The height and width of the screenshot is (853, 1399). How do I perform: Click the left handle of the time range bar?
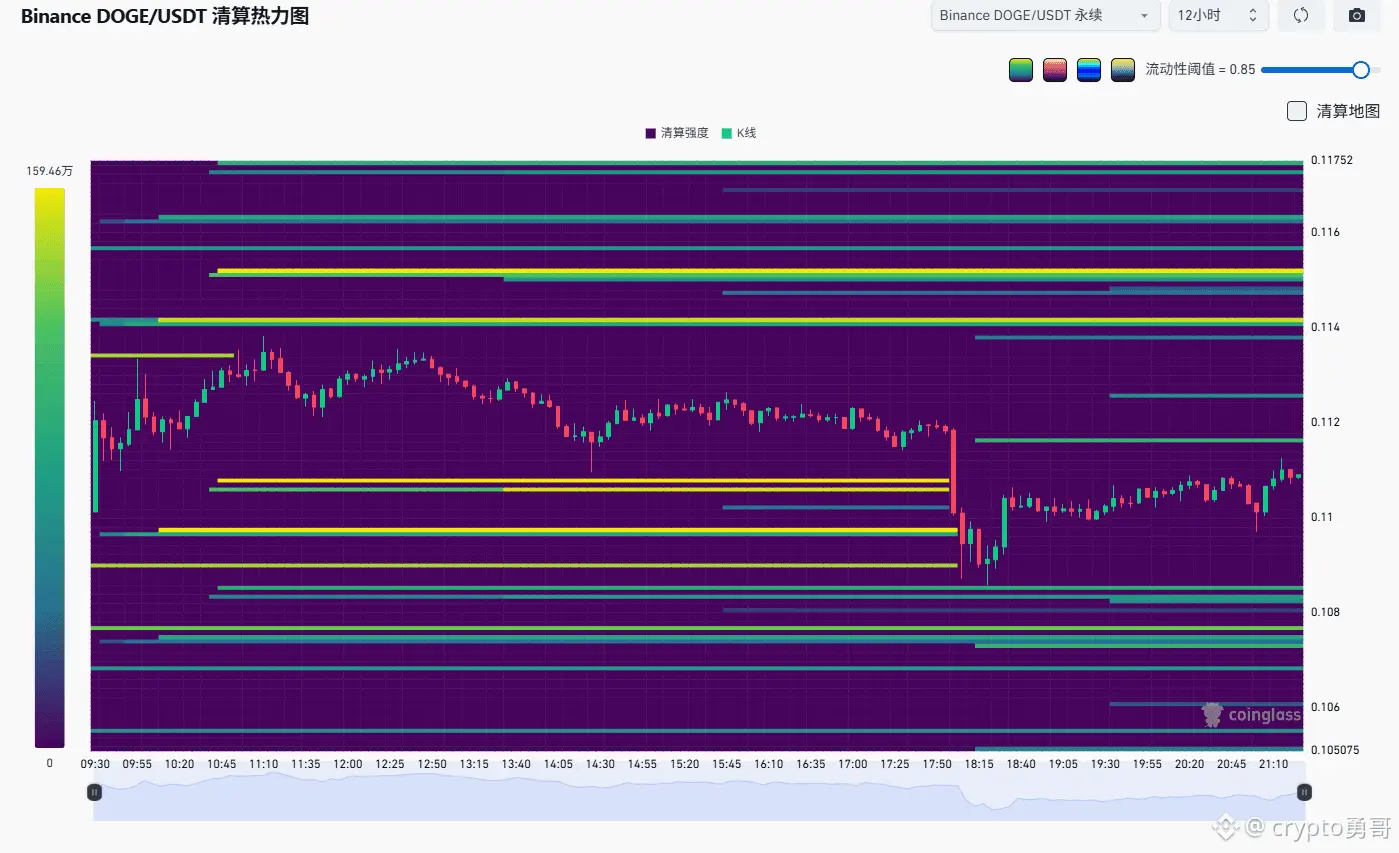(x=94, y=792)
